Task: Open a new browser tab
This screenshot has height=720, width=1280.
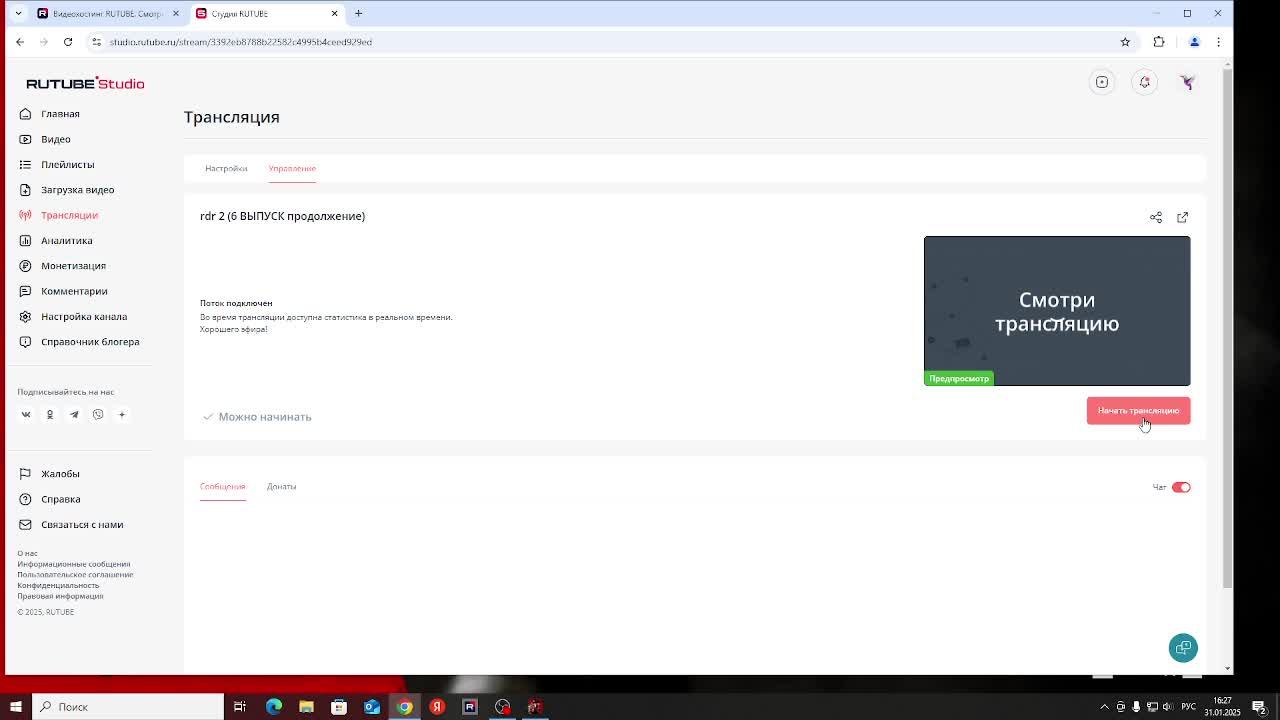Action: 358,14
